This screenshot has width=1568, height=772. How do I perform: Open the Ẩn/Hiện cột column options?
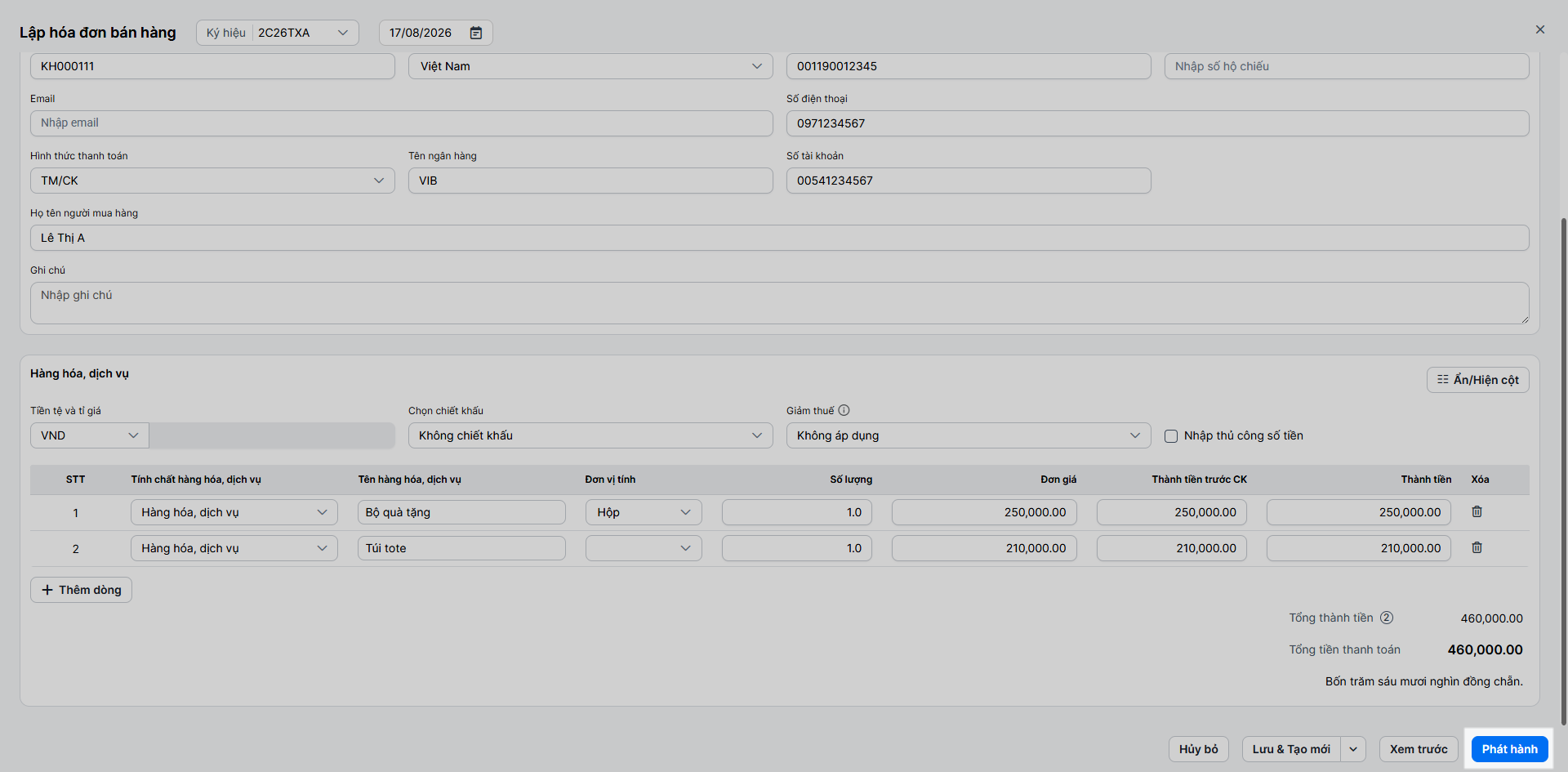point(1477,380)
